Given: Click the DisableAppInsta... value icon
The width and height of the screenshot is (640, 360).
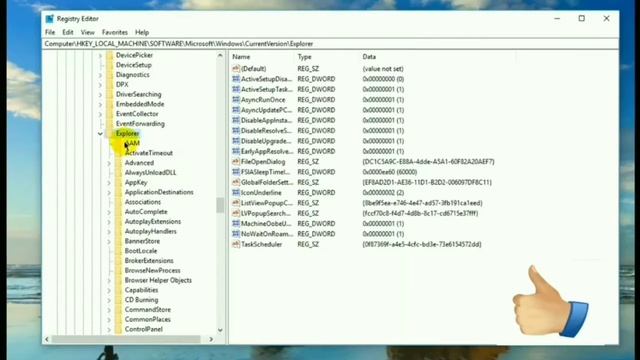Looking at the screenshot, I should click(236, 120).
